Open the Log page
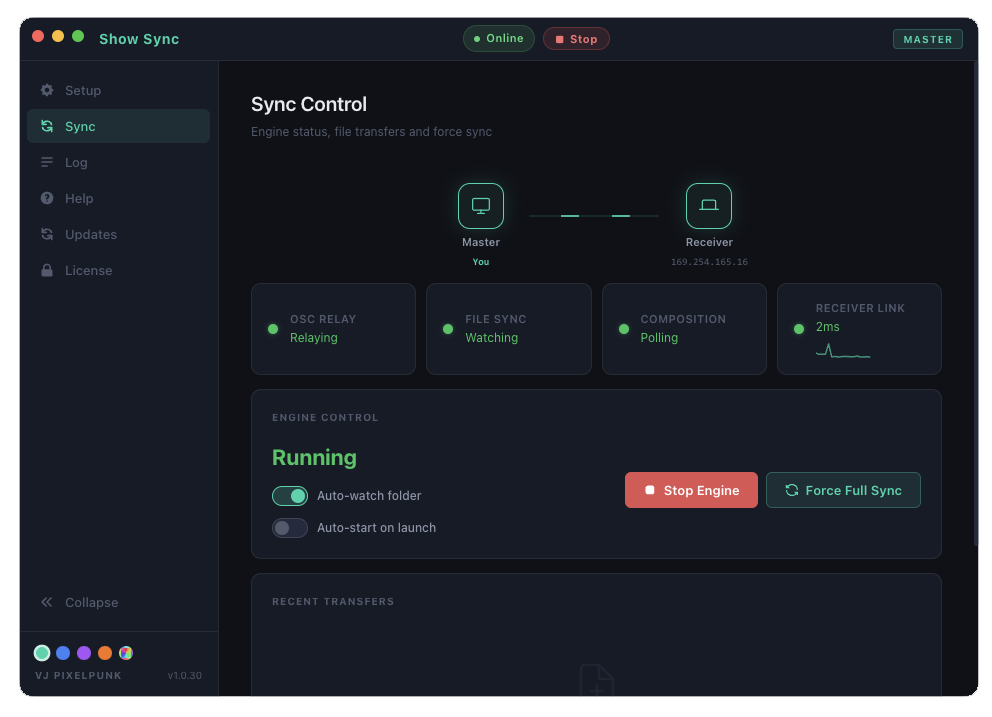 [118, 162]
